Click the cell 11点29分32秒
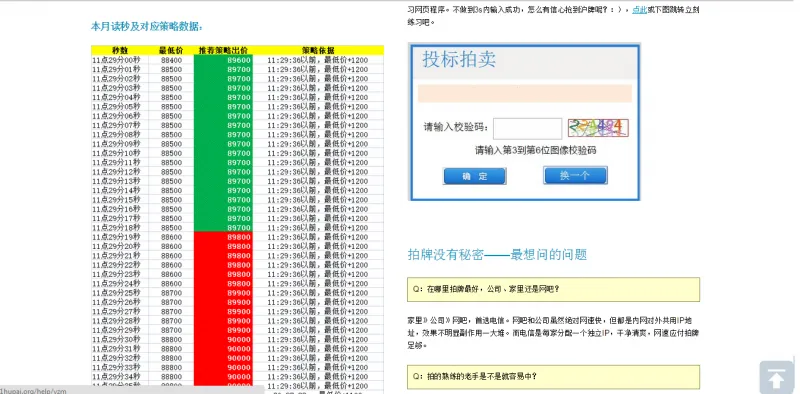The image size is (800, 394). pyautogui.click(x=120, y=358)
